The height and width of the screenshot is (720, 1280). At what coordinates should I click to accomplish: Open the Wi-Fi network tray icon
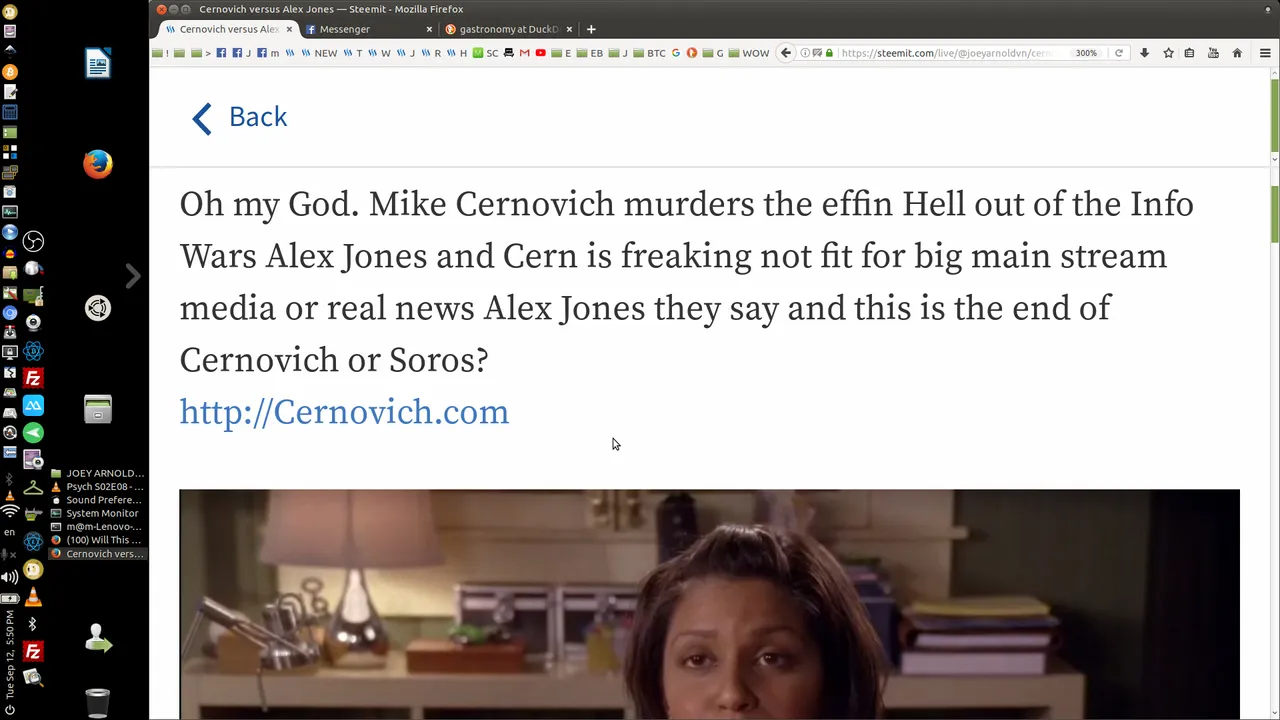[x=10, y=512]
